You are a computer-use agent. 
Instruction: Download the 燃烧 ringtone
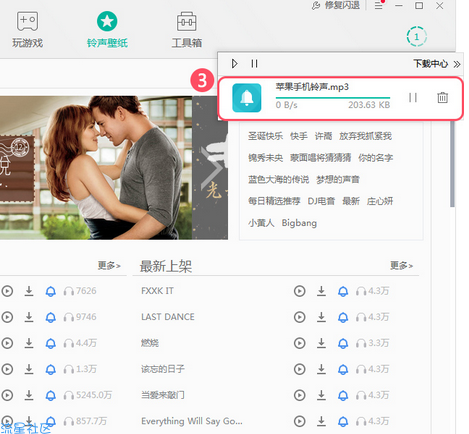[321, 343]
